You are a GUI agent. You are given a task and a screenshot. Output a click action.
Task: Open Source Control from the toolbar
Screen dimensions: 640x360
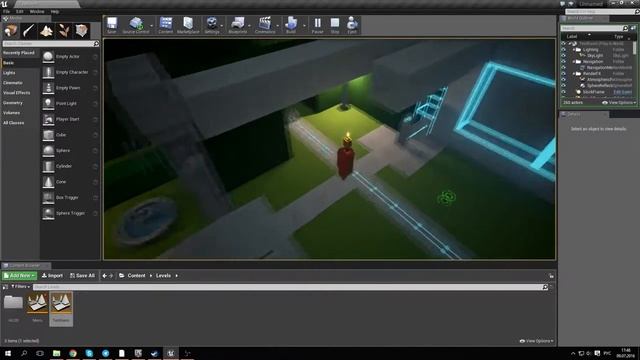[136, 25]
